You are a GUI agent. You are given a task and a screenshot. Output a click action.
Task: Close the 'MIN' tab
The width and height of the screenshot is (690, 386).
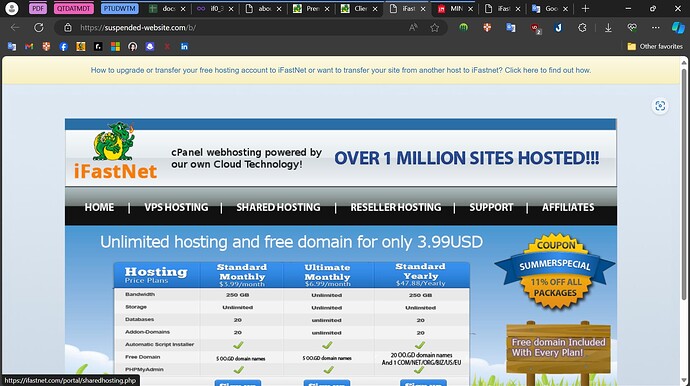[x=470, y=9]
